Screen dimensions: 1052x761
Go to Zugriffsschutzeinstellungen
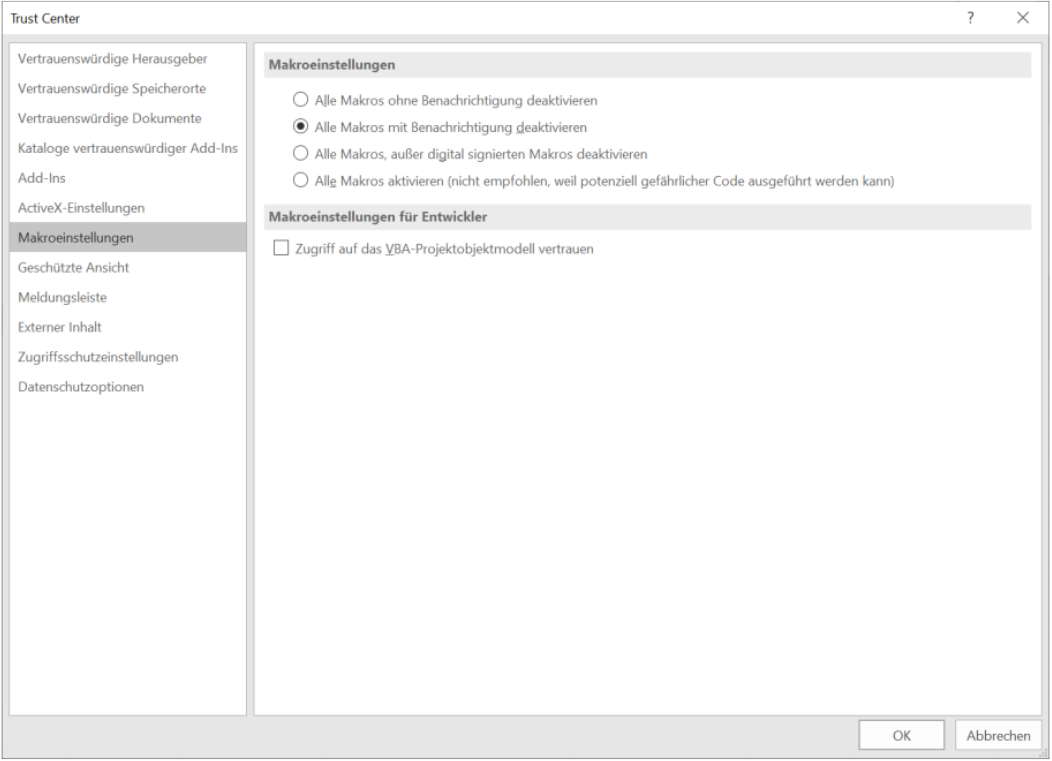[98, 357]
